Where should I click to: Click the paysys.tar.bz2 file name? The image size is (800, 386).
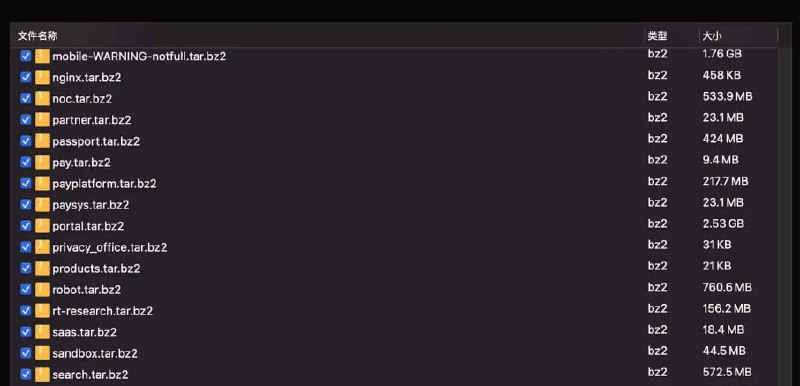pyautogui.click(x=90, y=205)
